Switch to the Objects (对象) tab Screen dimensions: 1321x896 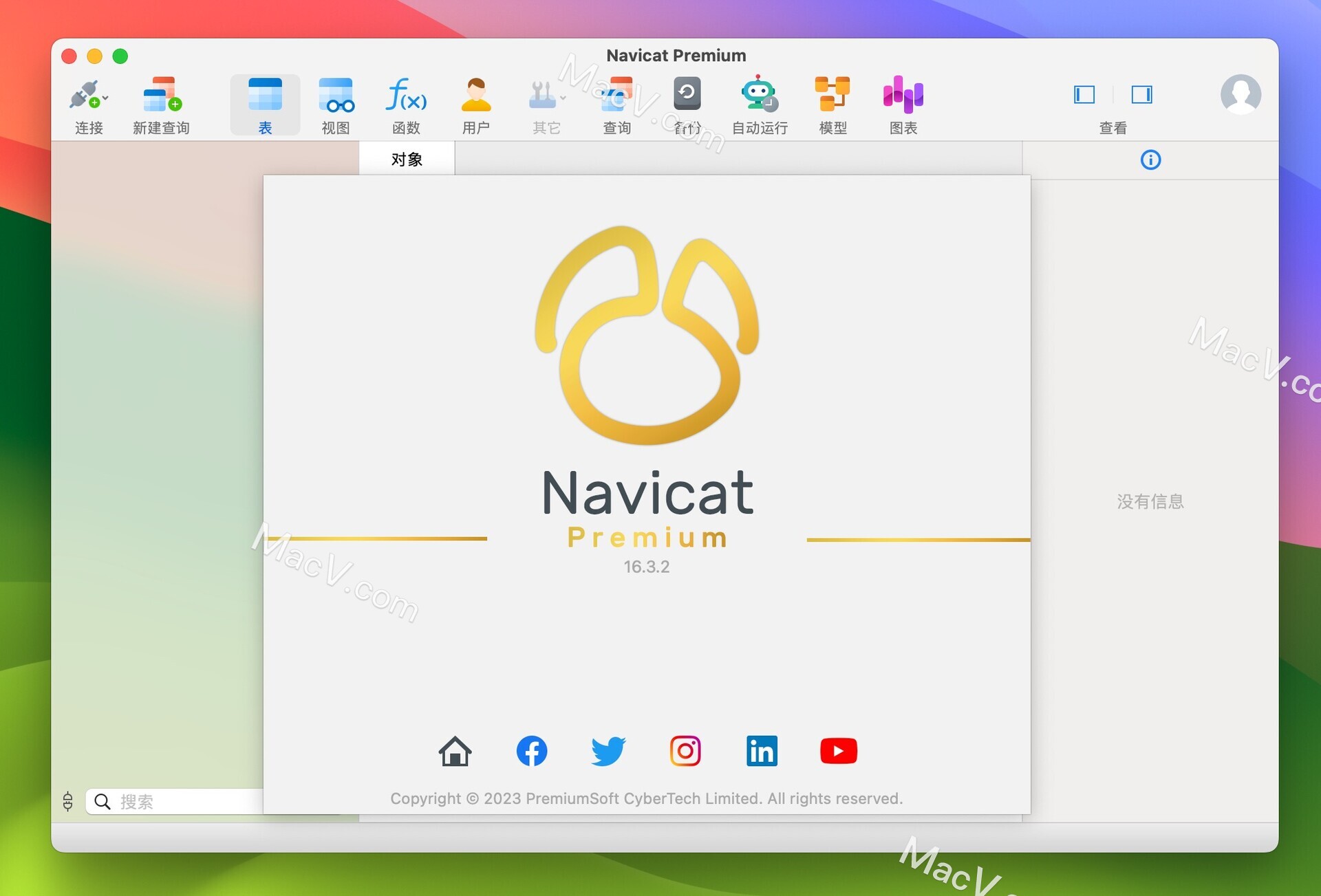(x=407, y=159)
